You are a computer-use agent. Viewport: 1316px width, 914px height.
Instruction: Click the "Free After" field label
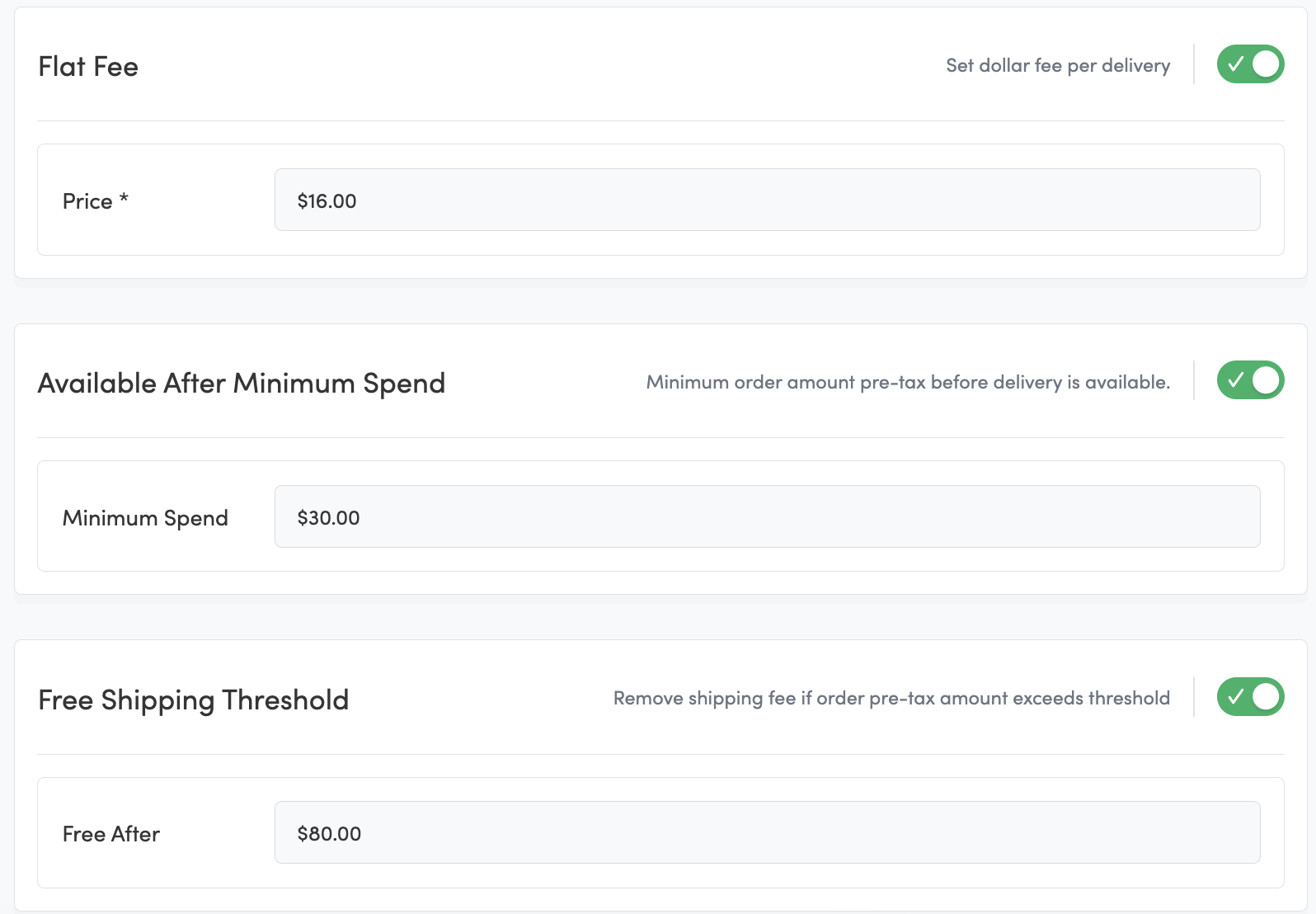pos(111,834)
